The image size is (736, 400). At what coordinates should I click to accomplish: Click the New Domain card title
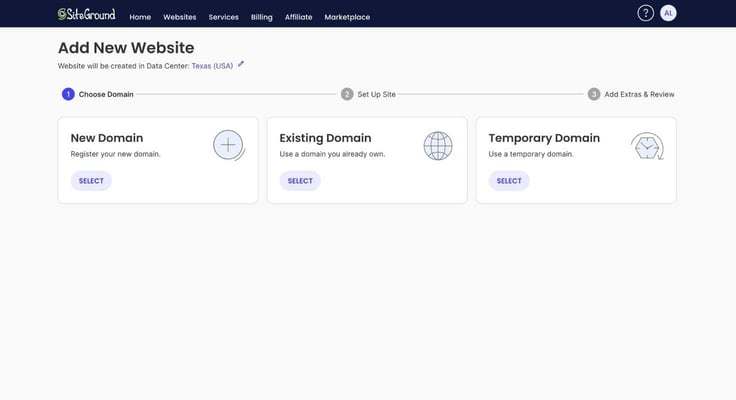tap(107, 138)
